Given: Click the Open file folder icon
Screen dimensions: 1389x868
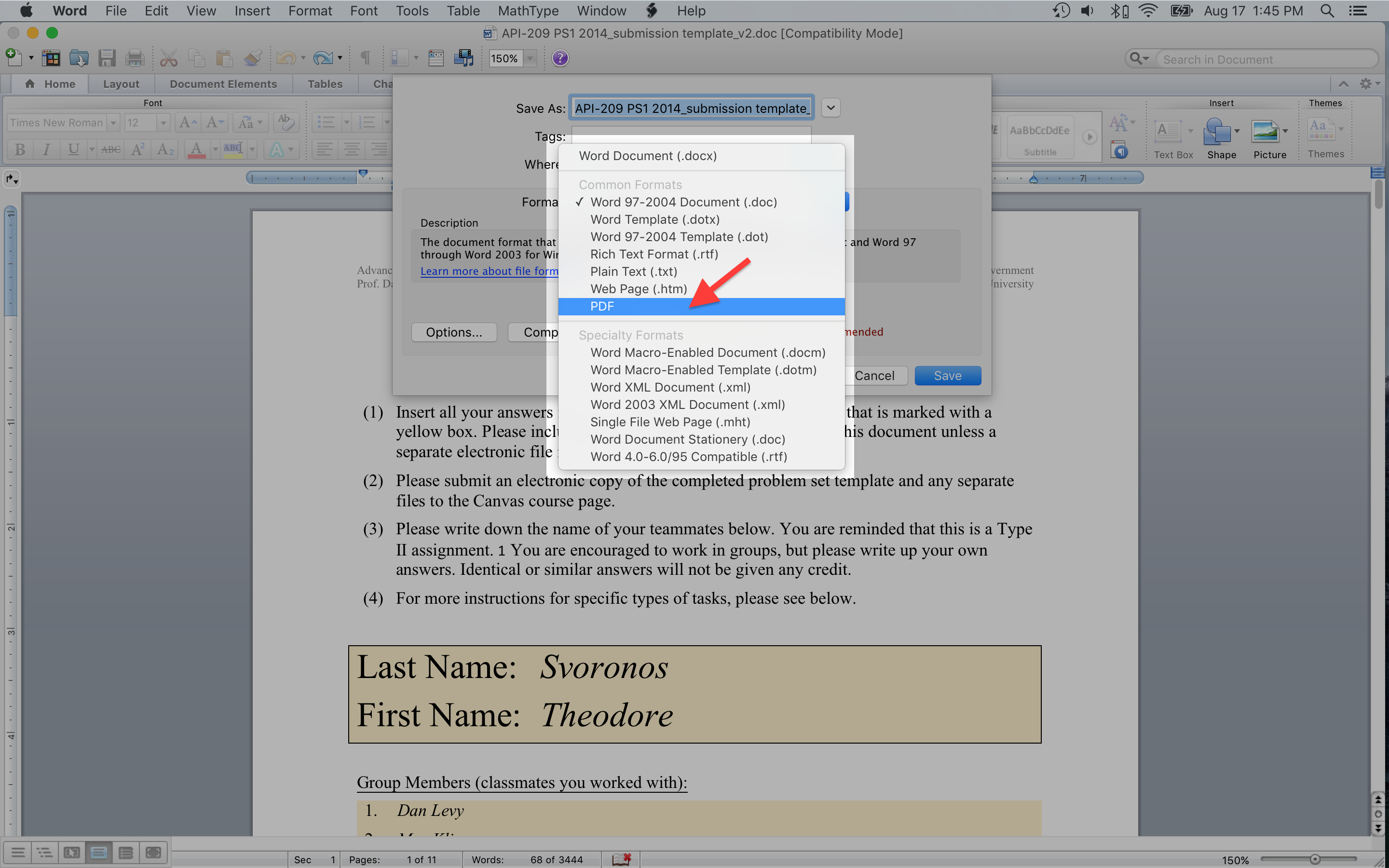Looking at the screenshot, I should tap(79, 58).
